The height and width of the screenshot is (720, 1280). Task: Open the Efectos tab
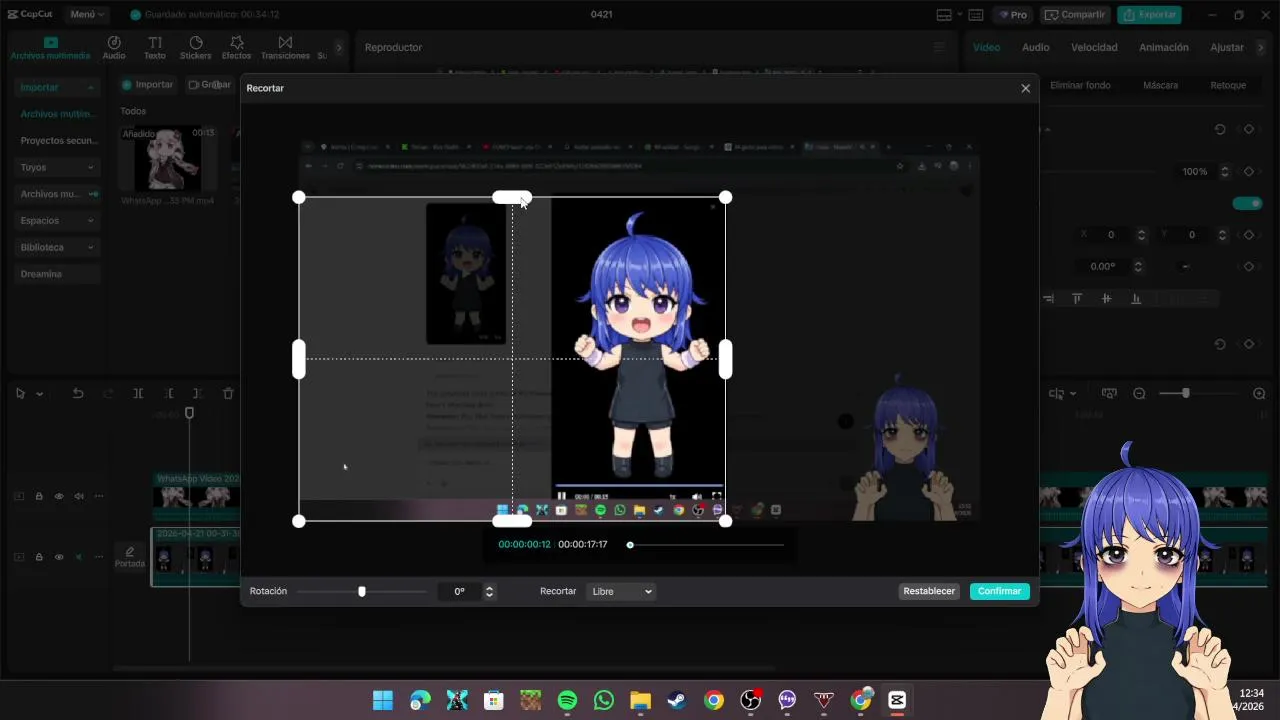(237, 48)
